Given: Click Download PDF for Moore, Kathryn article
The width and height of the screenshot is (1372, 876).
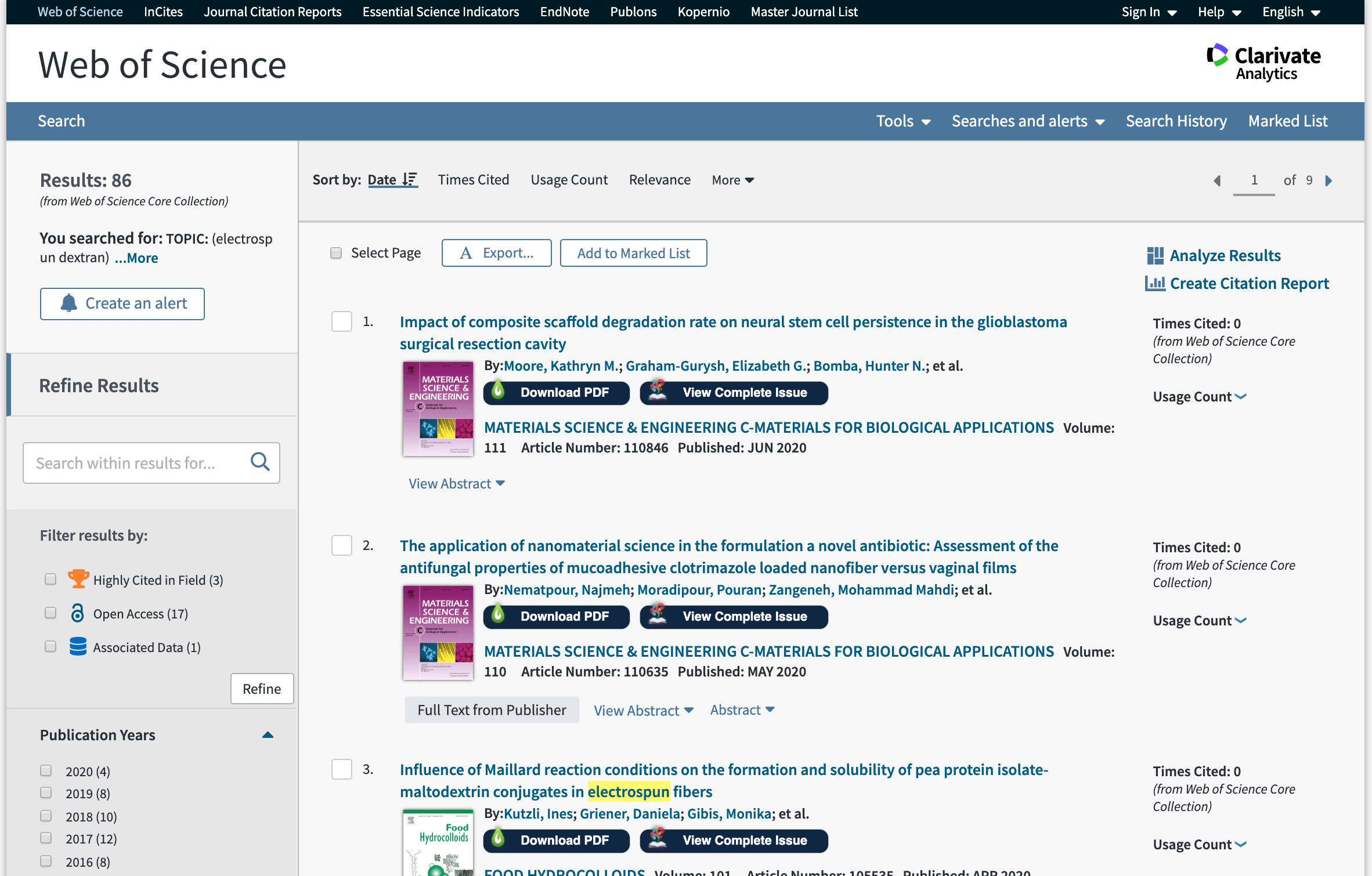Looking at the screenshot, I should (x=556, y=393).
